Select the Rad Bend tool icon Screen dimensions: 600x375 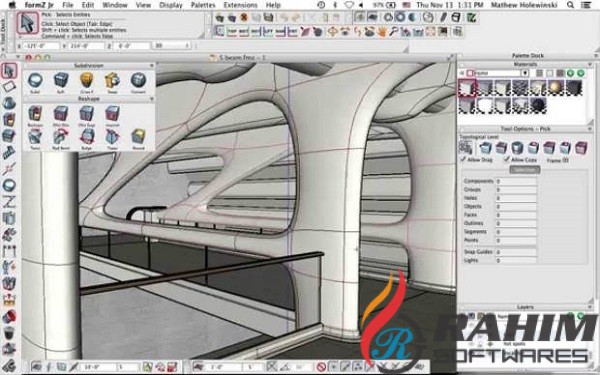(61, 137)
